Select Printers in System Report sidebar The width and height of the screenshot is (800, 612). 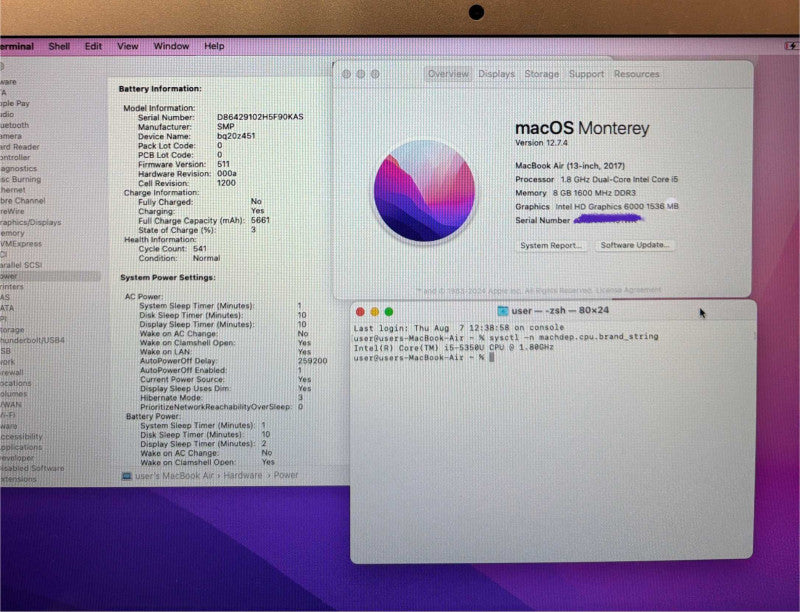pyautogui.click(x=12, y=287)
